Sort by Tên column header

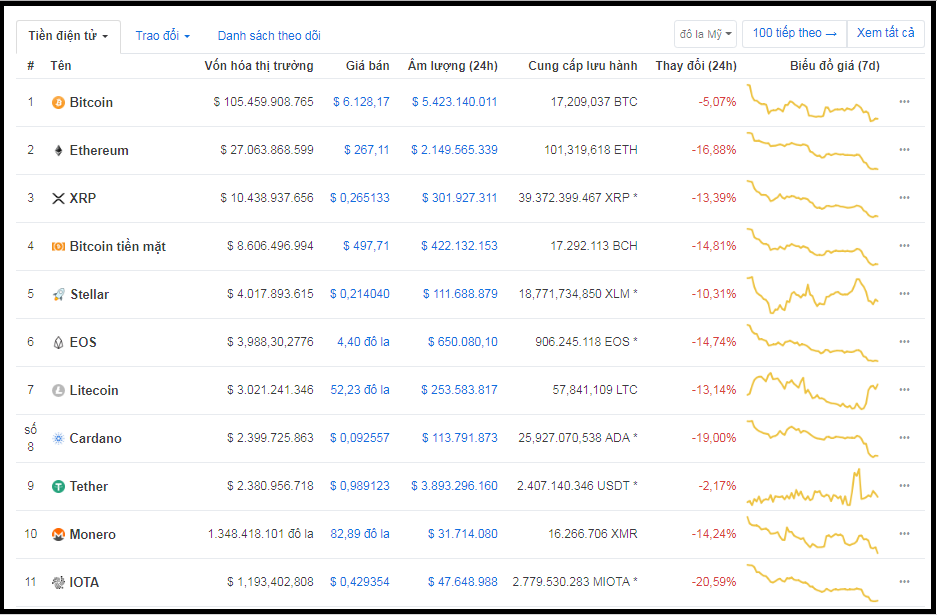coord(61,66)
